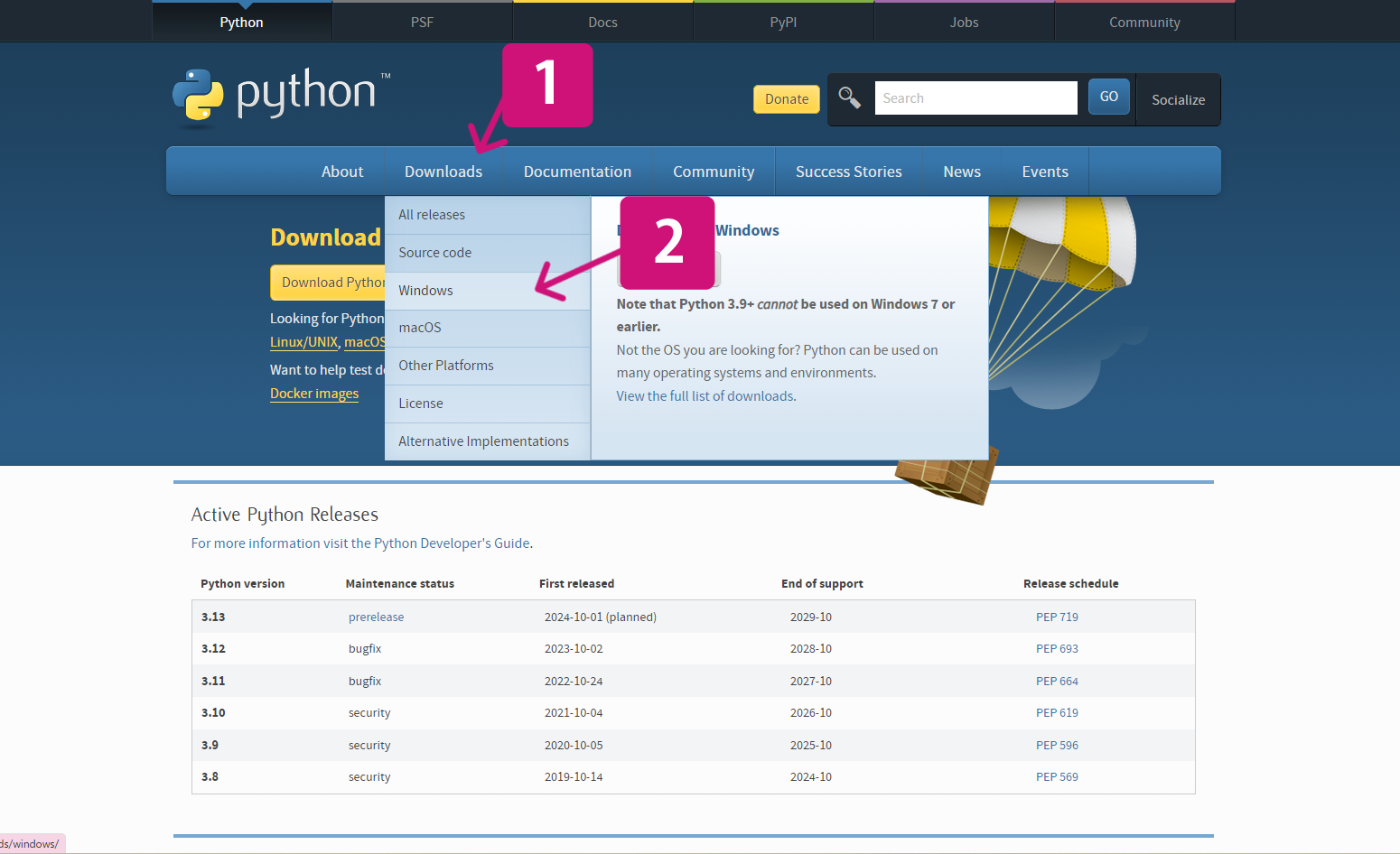Open the Documentation nav menu
This screenshot has width=1400, height=854.
(x=577, y=172)
